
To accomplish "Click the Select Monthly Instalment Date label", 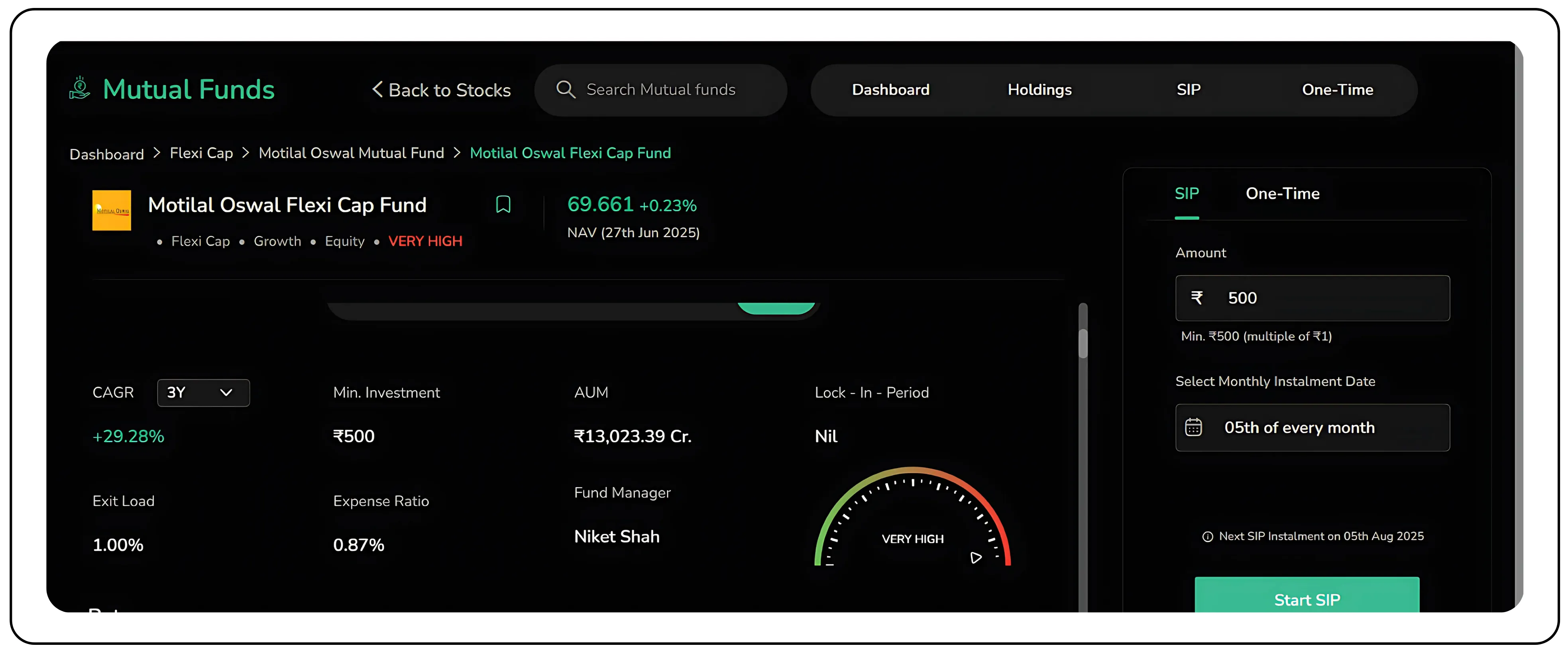I will (x=1275, y=382).
